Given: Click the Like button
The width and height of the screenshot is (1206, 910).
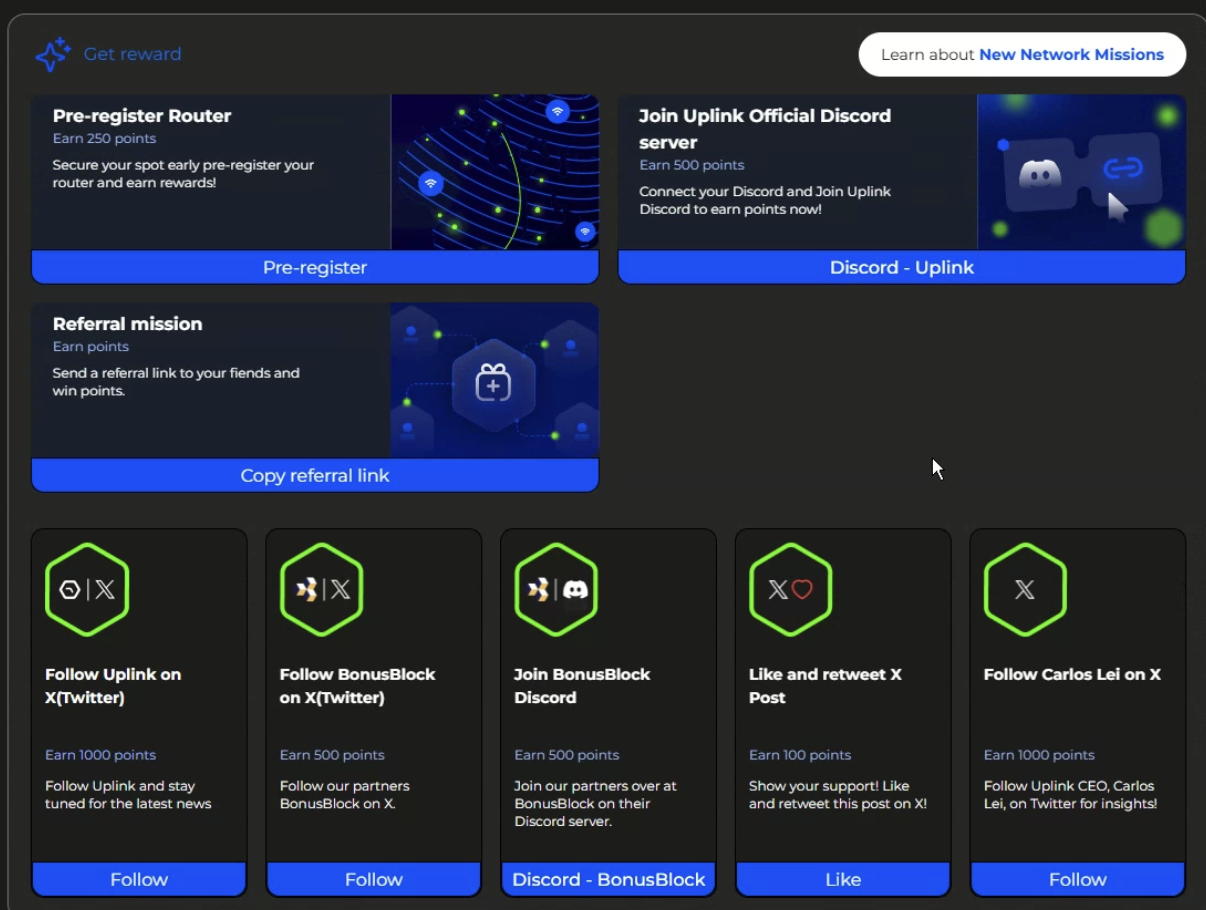Looking at the screenshot, I should (843, 880).
